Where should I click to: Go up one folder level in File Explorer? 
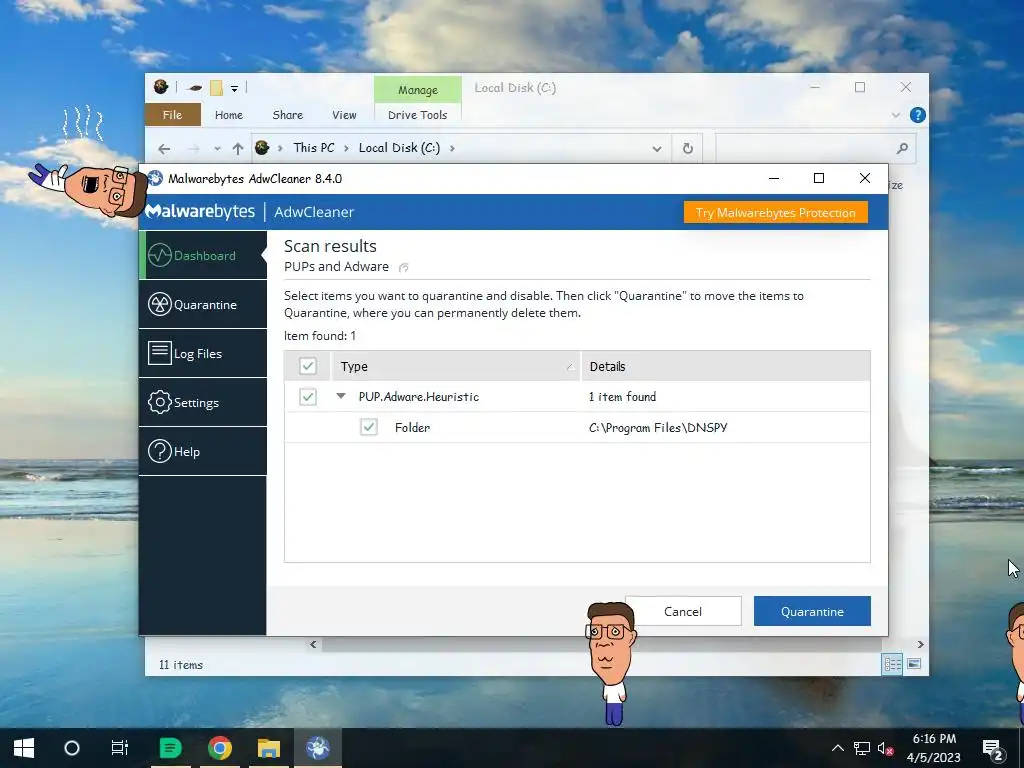coord(238,149)
